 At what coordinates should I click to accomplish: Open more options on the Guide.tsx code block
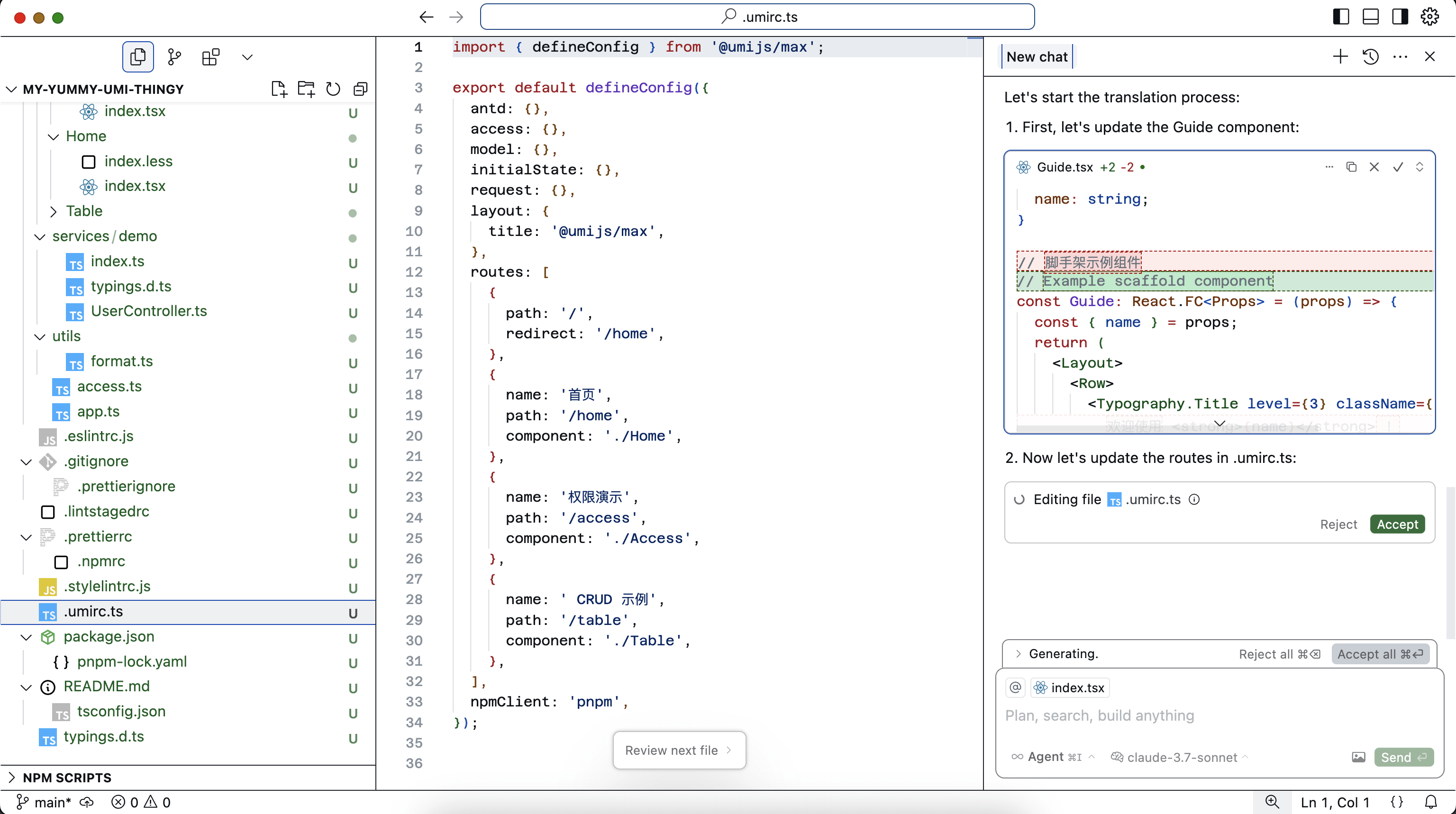coord(1329,167)
